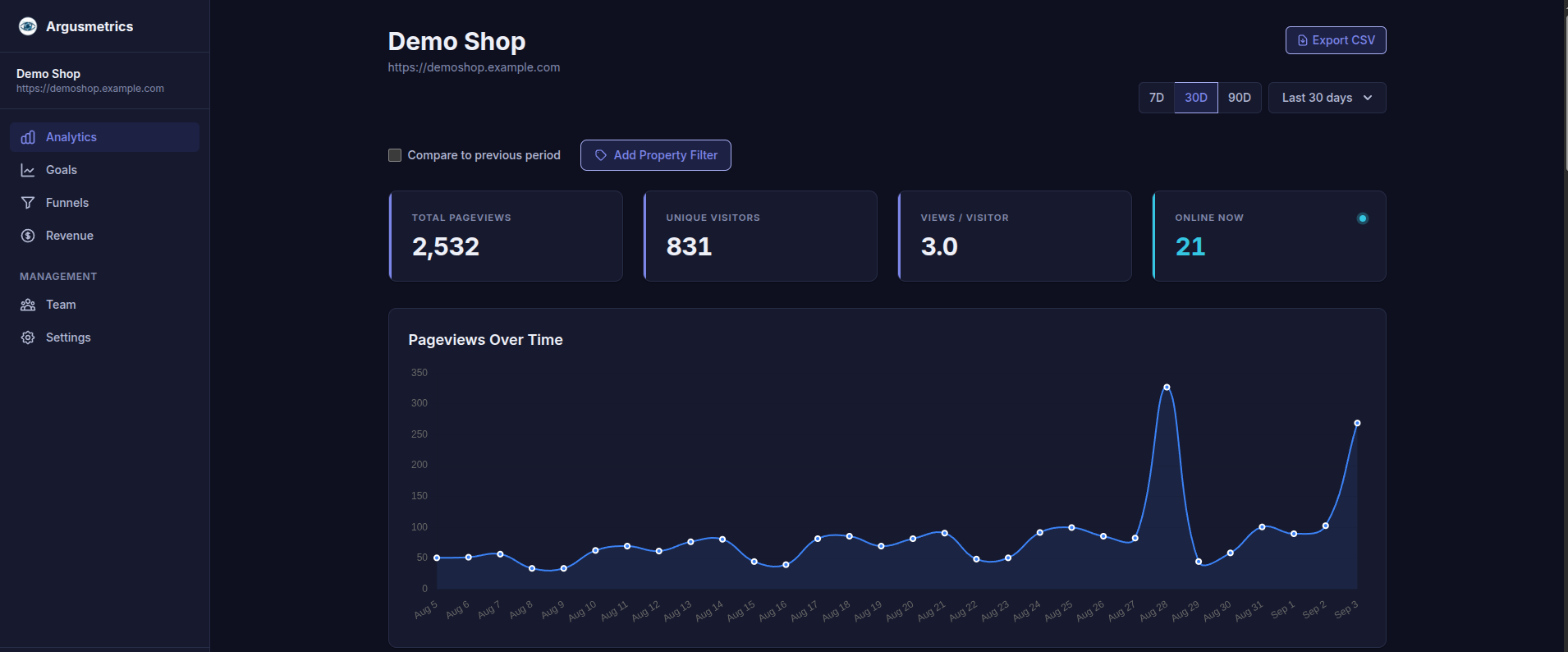Click the 3.0 views per visitor value
Image resolution: width=1568 pixels, height=652 pixels.
coord(939,246)
